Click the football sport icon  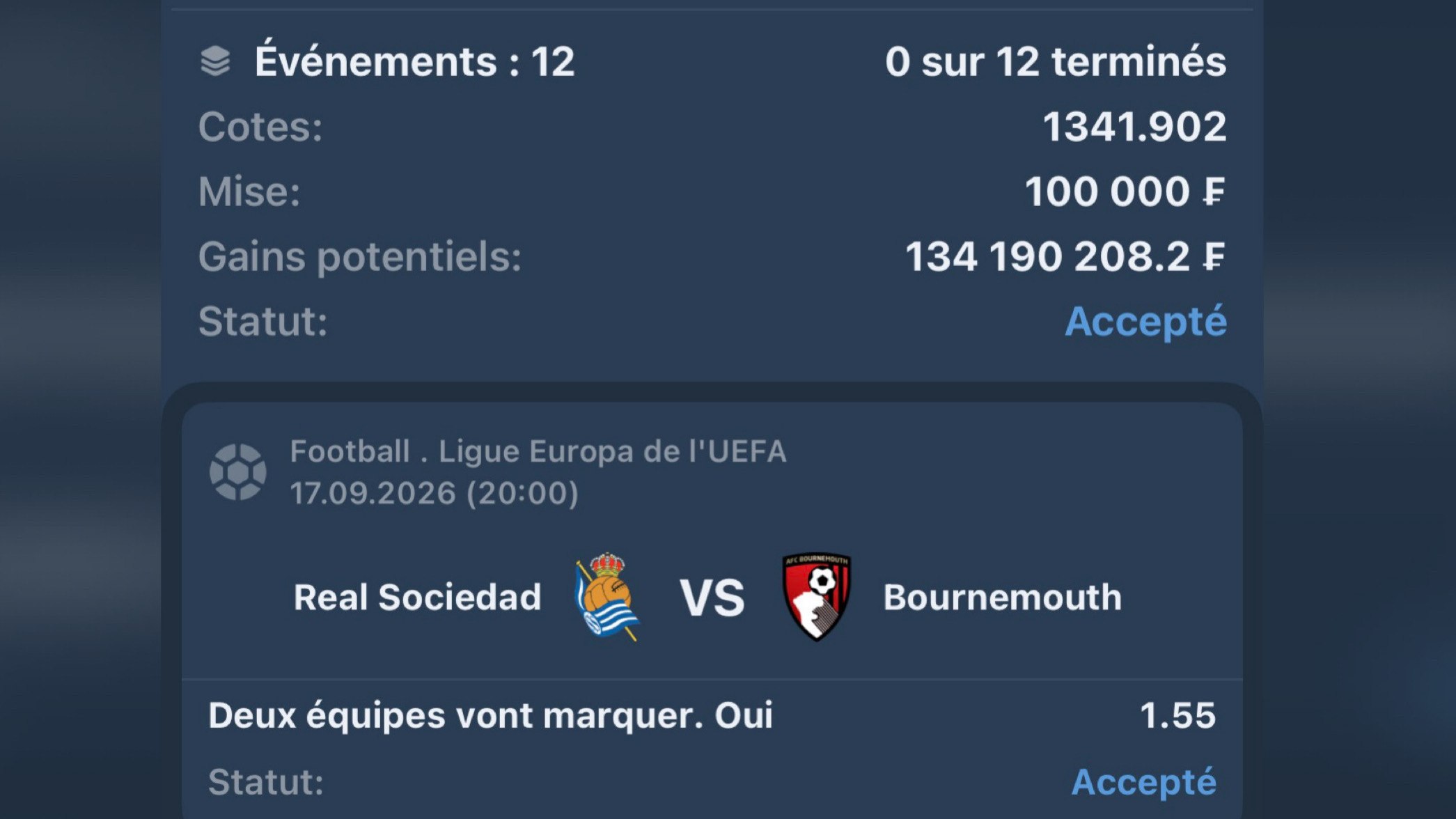pos(238,472)
